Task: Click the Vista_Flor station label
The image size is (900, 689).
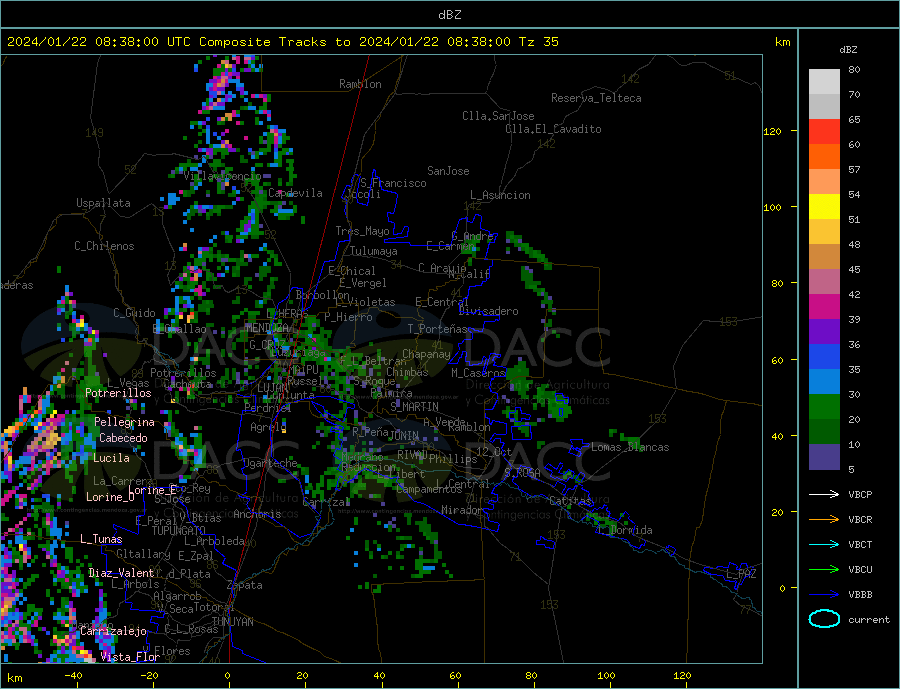Action: tap(130, 657)
